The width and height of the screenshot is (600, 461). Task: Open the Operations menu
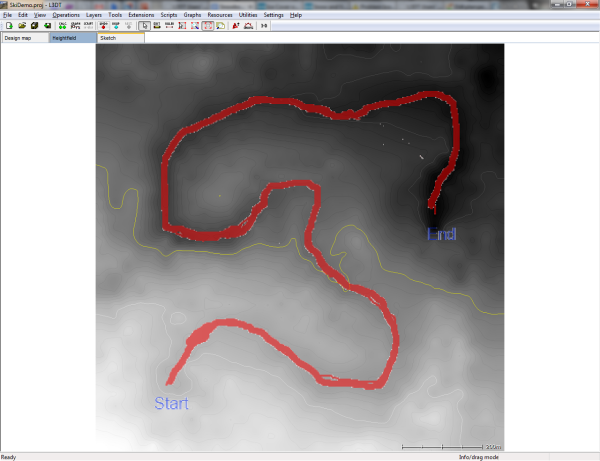(66, 16)
